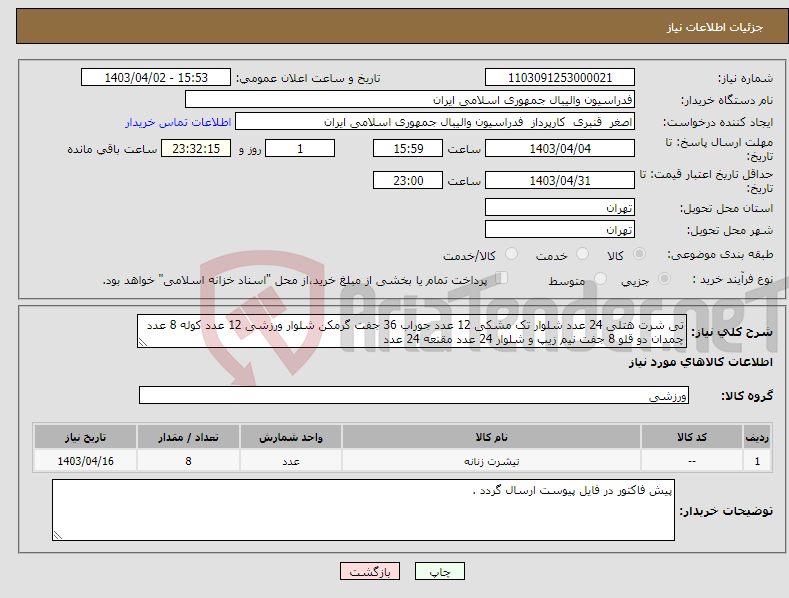789x598 pixels.
Task: Click the گروه کالا field ورزشی
Action: 414,396
